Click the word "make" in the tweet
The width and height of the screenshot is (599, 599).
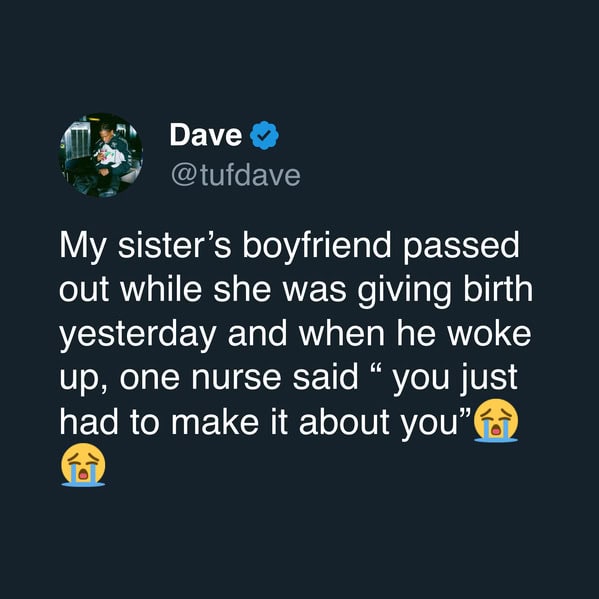215,421
